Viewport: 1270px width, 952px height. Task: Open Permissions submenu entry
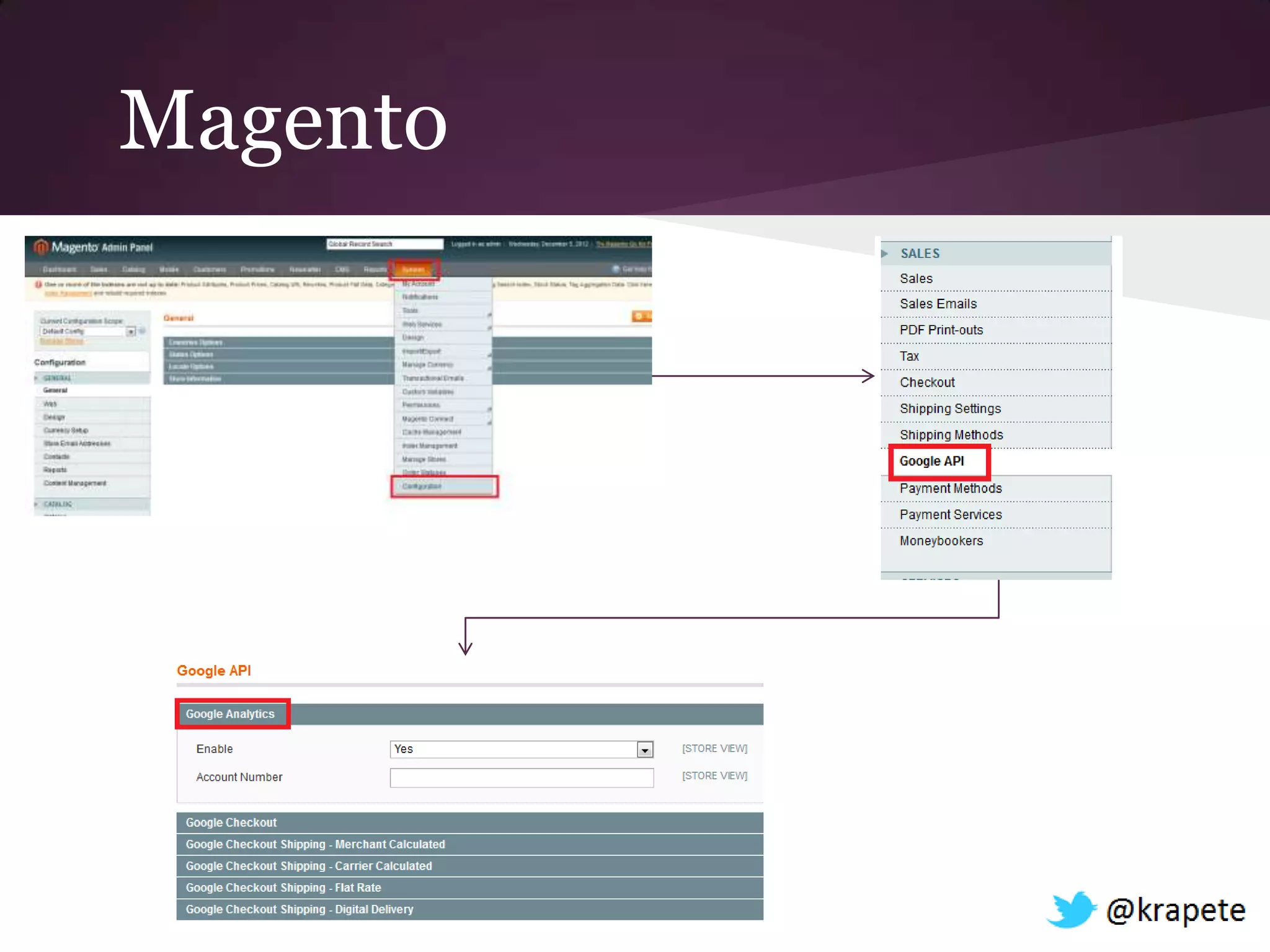click(444, 405)
